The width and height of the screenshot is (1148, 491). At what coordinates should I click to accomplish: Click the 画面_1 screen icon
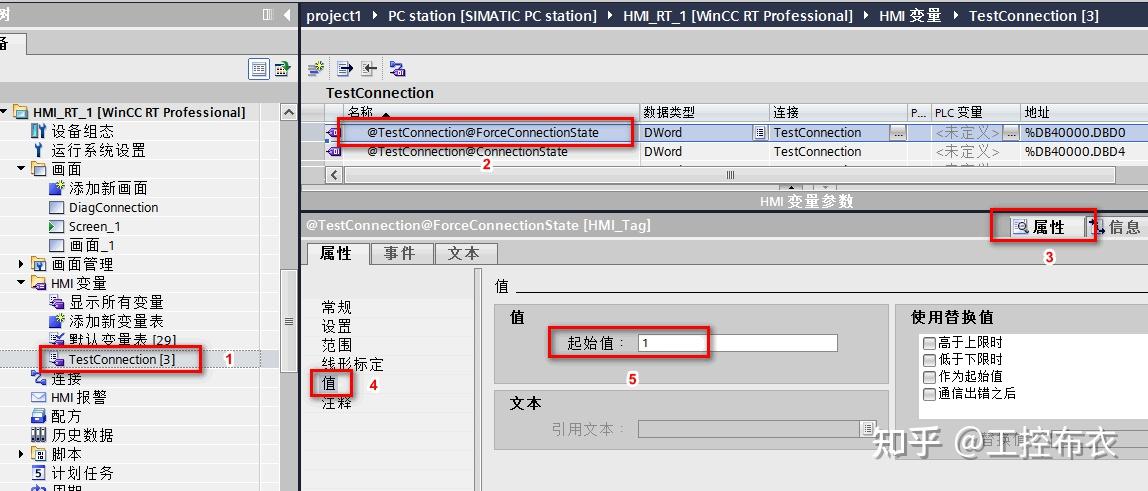click(x=56, y=245)
